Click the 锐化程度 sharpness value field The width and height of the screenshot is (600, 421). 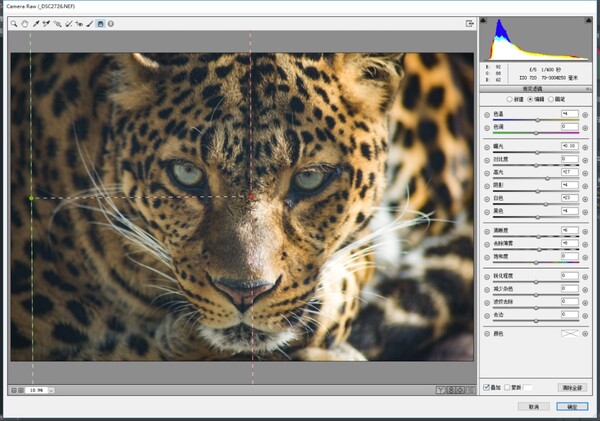[570, 275]
